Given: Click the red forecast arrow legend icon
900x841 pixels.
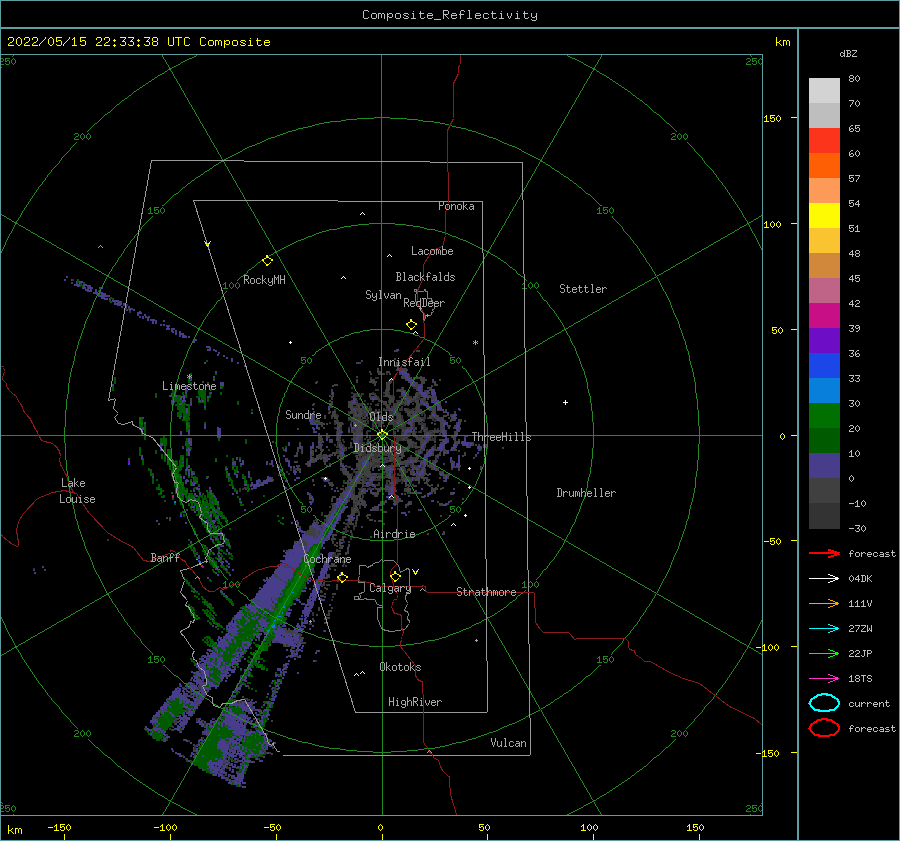Looking at the screenshot, I should tap(824, 553).
